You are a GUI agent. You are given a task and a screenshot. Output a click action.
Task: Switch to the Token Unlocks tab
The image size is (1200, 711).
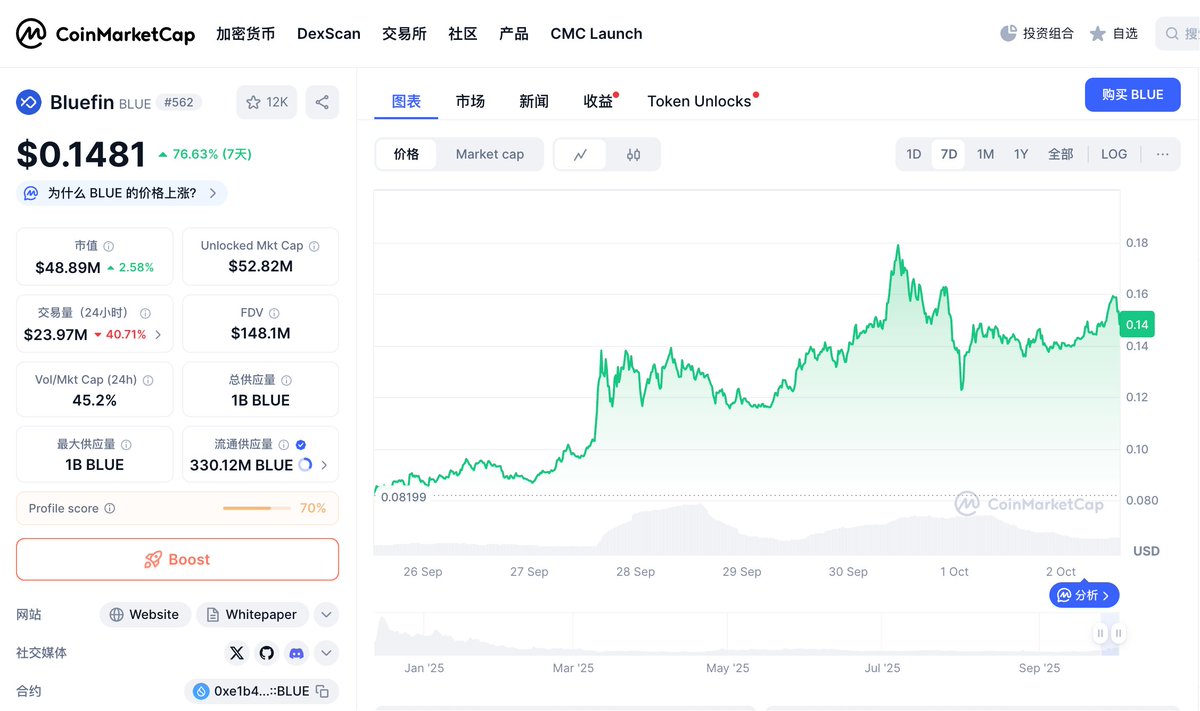699,101
